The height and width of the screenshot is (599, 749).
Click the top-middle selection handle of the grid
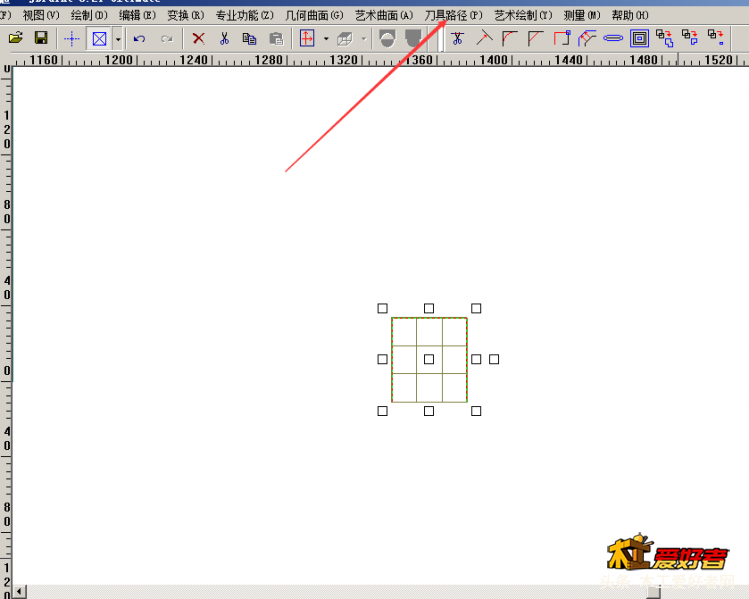(429, 308)
